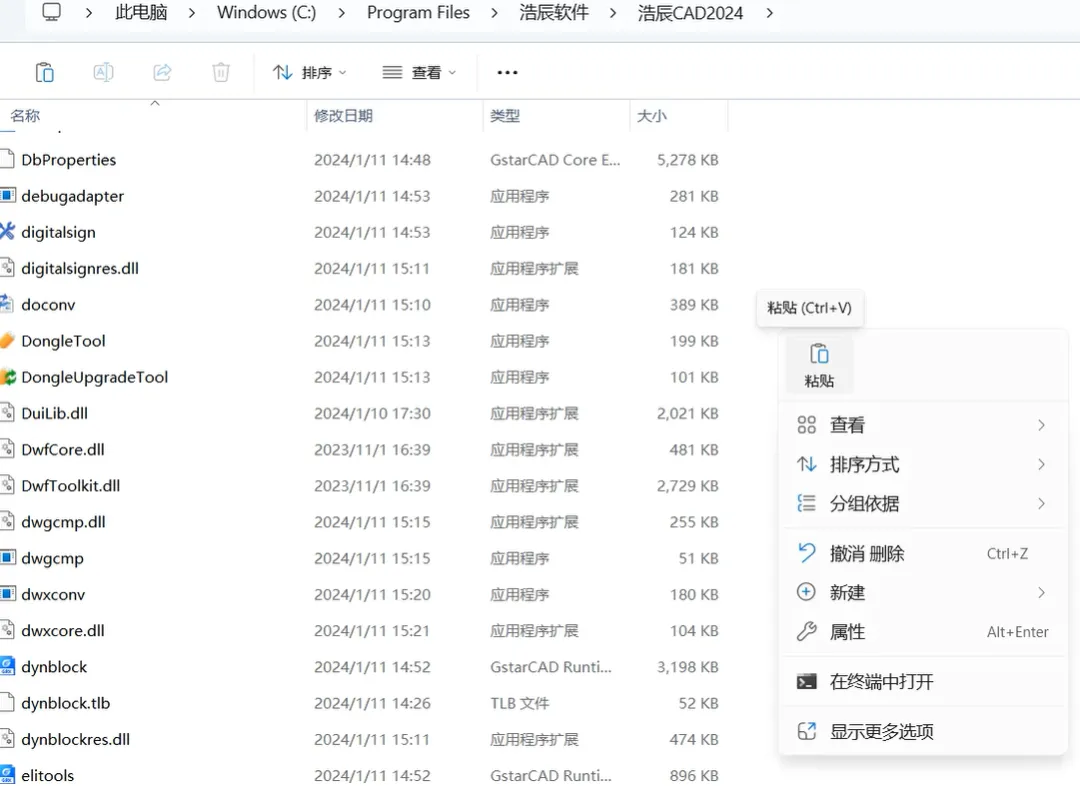This screenshot has width=1080, height=786.
Task: Select 新建 in the context menu
Action: 923,592
